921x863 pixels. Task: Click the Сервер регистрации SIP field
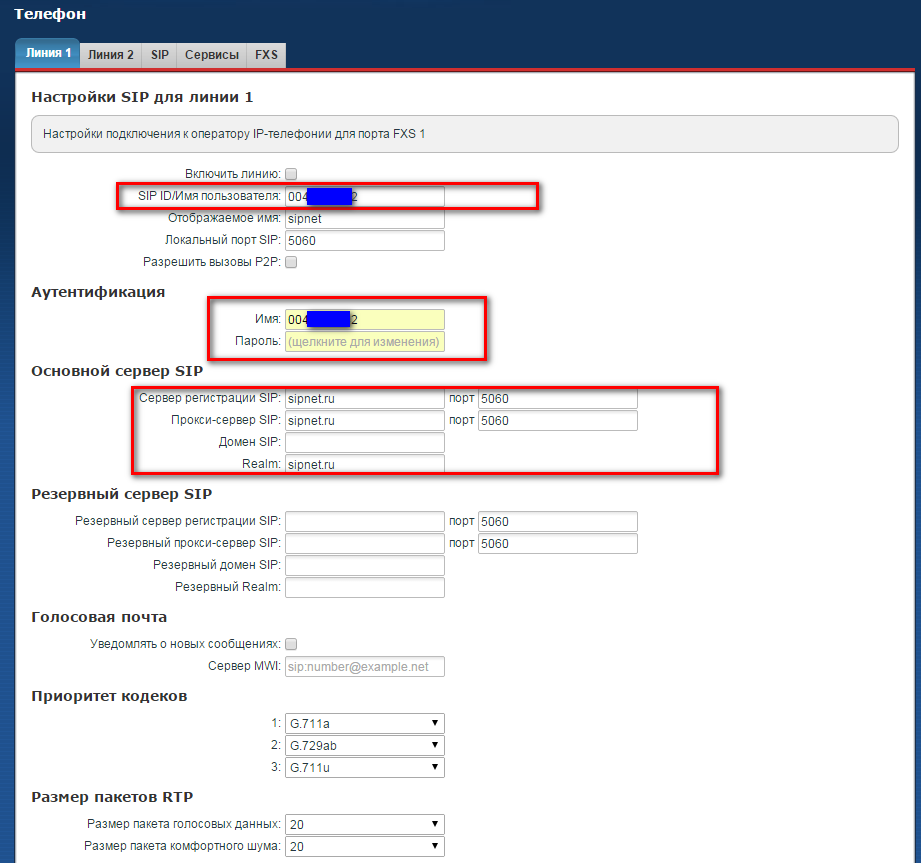pos(364,399)
